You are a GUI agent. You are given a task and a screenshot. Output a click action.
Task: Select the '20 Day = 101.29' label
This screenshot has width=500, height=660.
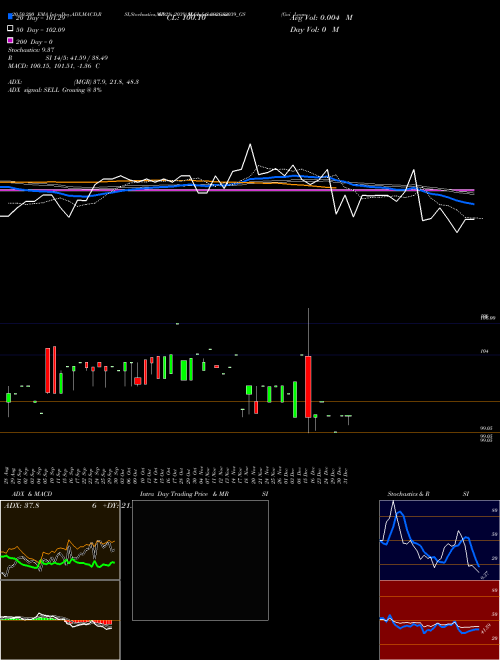(40, 18)
